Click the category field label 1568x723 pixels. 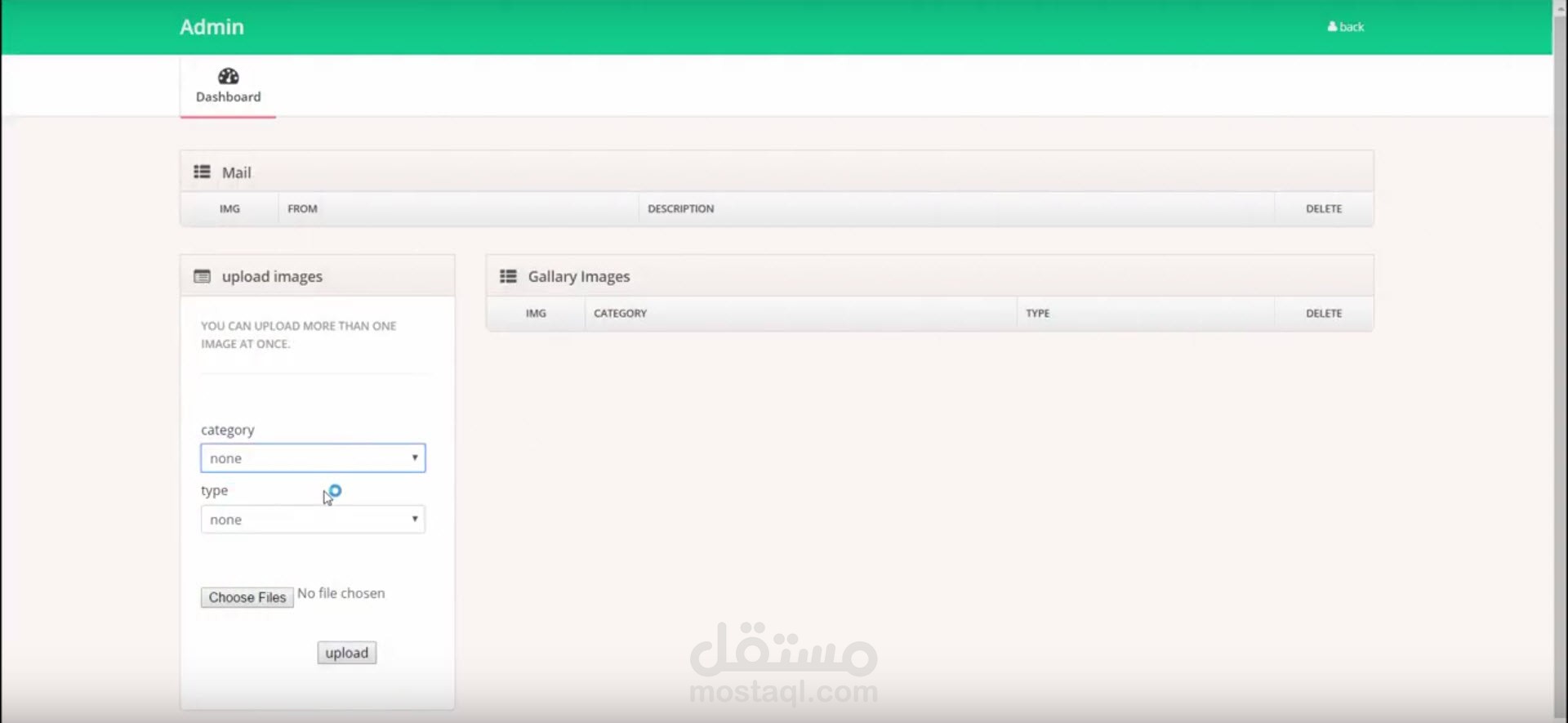pyautogui.click(x=228, y=430)
